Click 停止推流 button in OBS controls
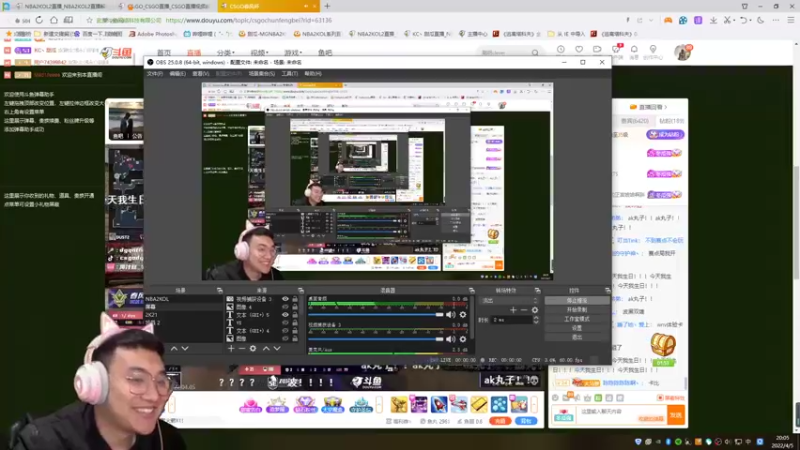 click(577, 301)
